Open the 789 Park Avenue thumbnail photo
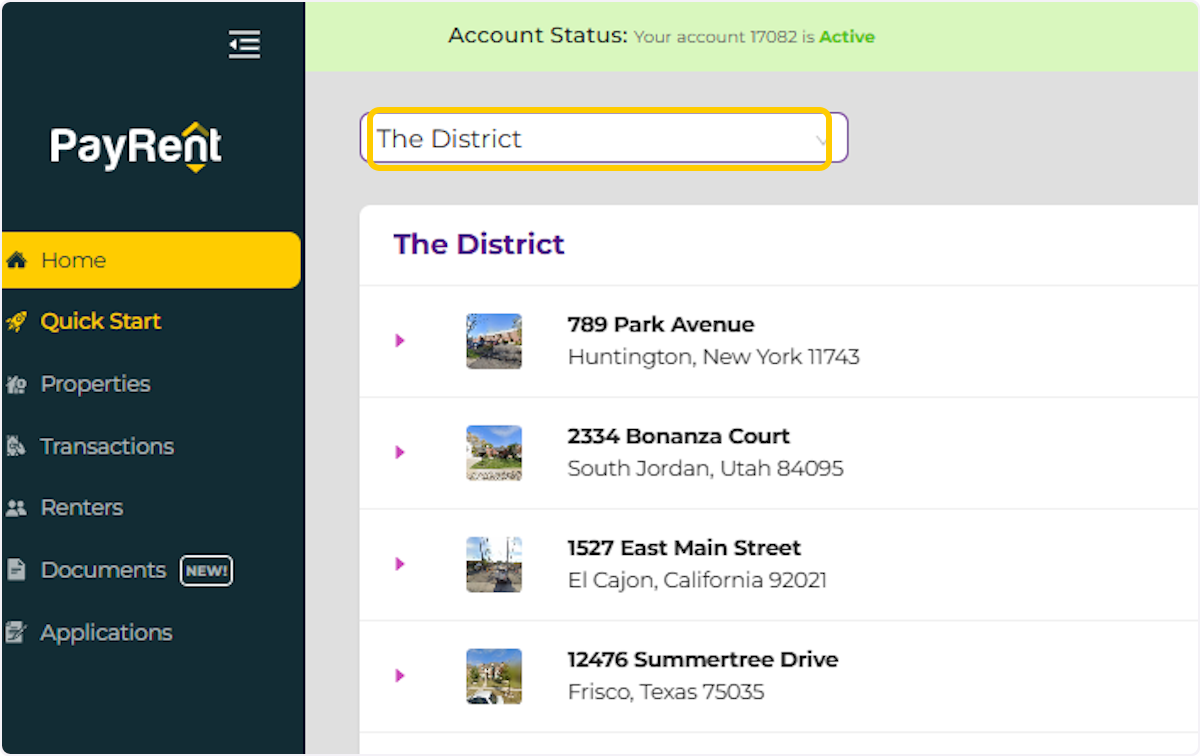Screen dimensions: 1200x756 [493, 341]
